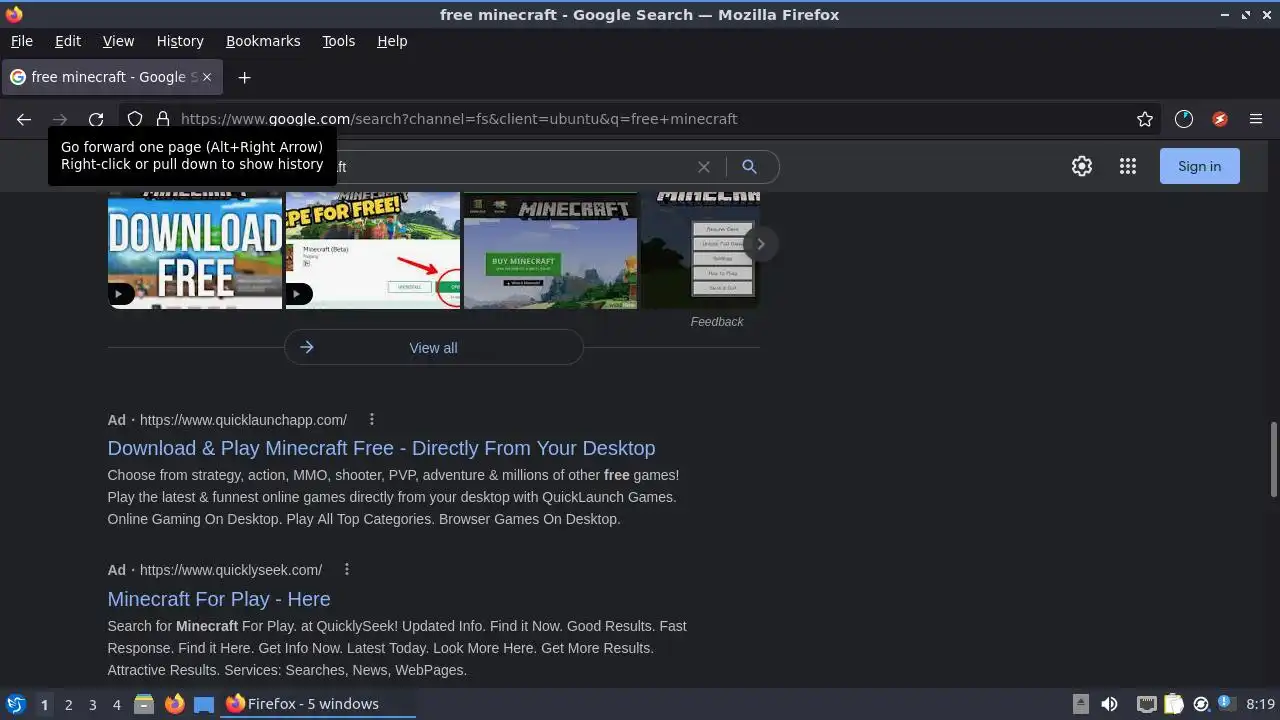Open the File menu
This screenshot has width=1280, height=720.
tap(22, 41)
